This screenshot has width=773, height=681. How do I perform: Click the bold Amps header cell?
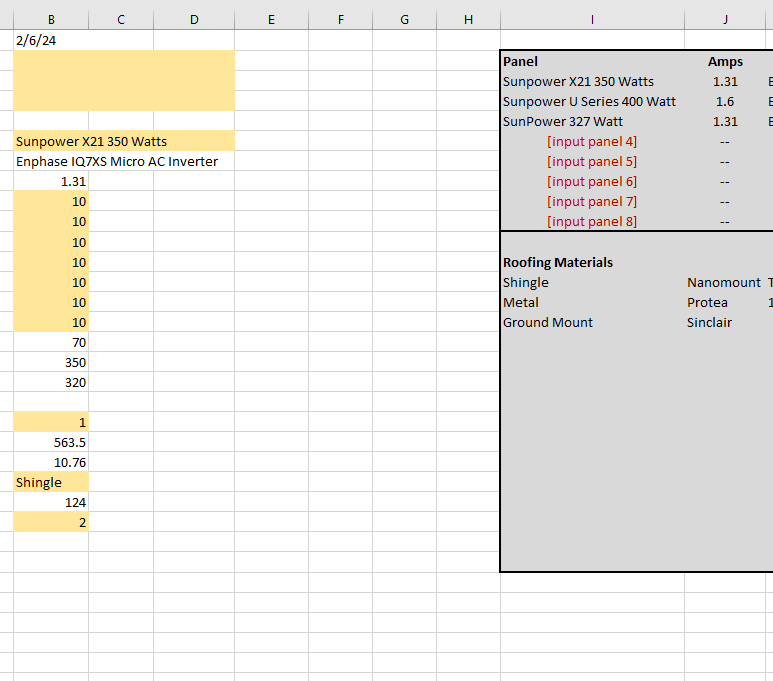point(725,62)
